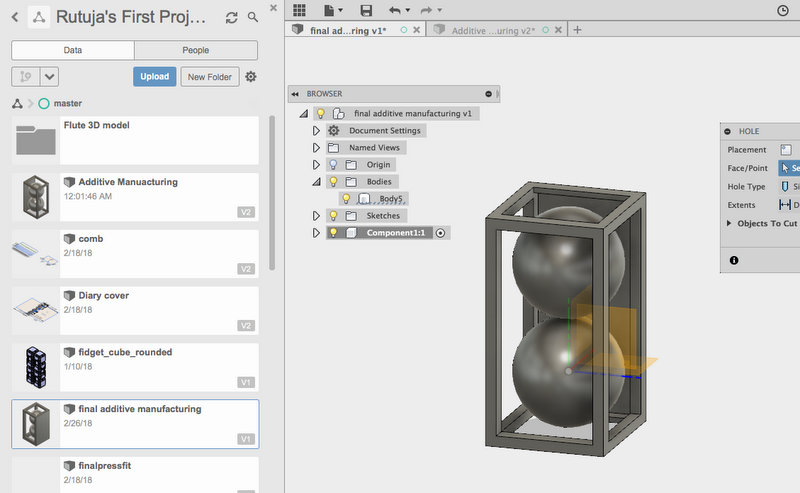
Task: Switch to the People tab
Action: click(196, 50)
